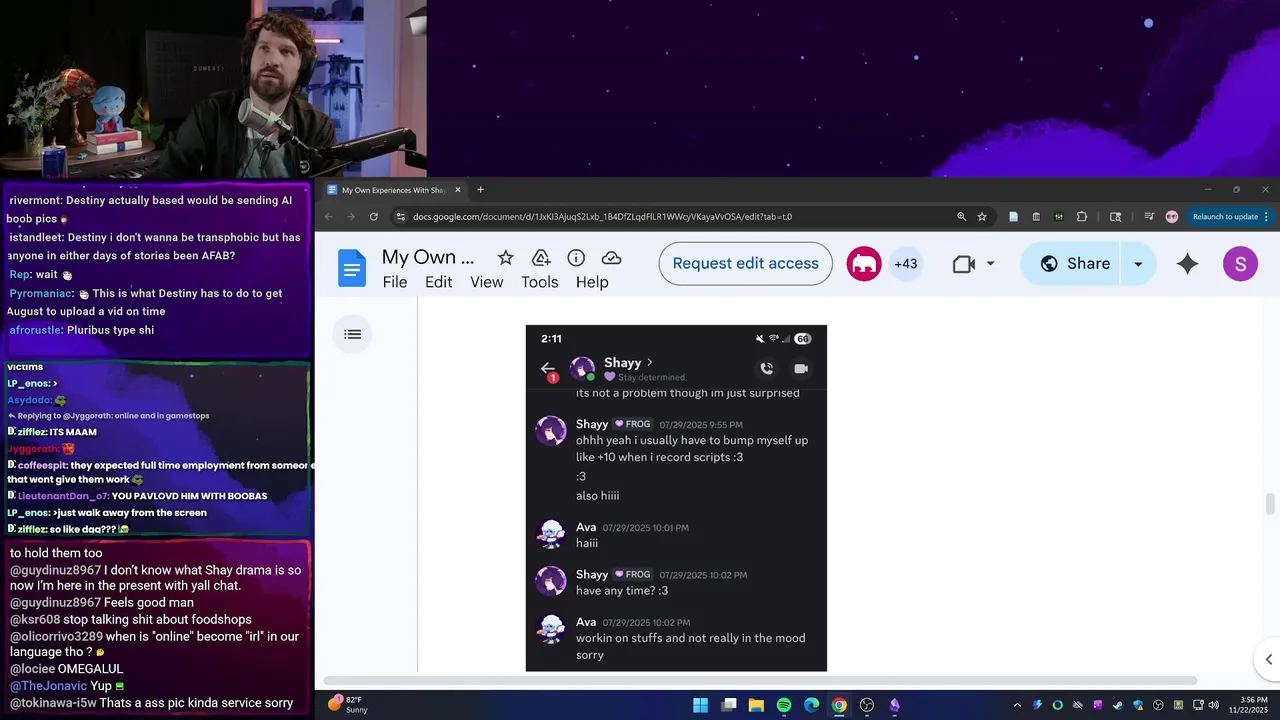This screenshot has width=1280, height=720.
Task: Open the Help menu
Action: [x=592, y=282]
